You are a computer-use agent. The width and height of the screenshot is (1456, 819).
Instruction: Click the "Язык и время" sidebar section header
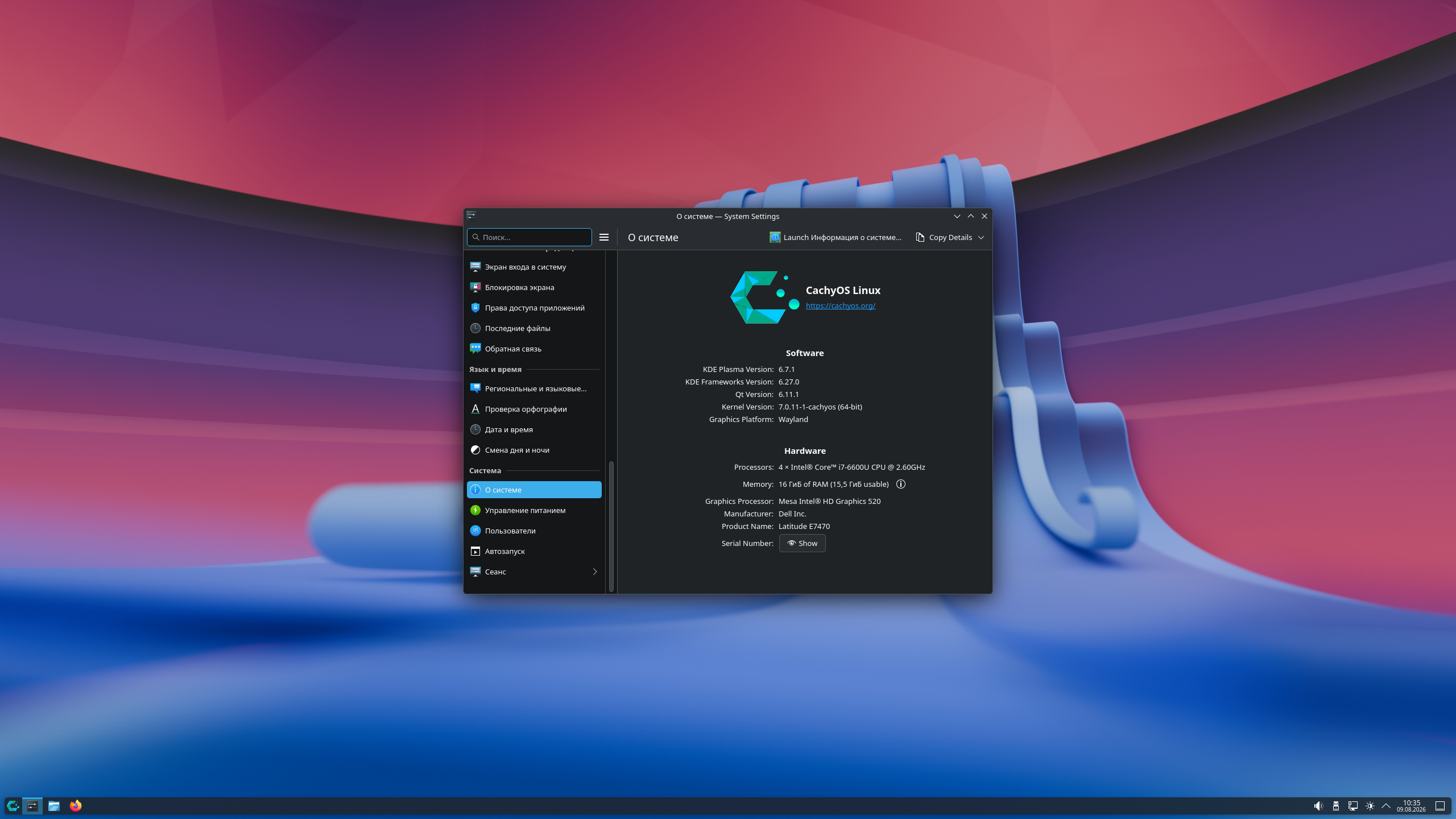[495, 369]
